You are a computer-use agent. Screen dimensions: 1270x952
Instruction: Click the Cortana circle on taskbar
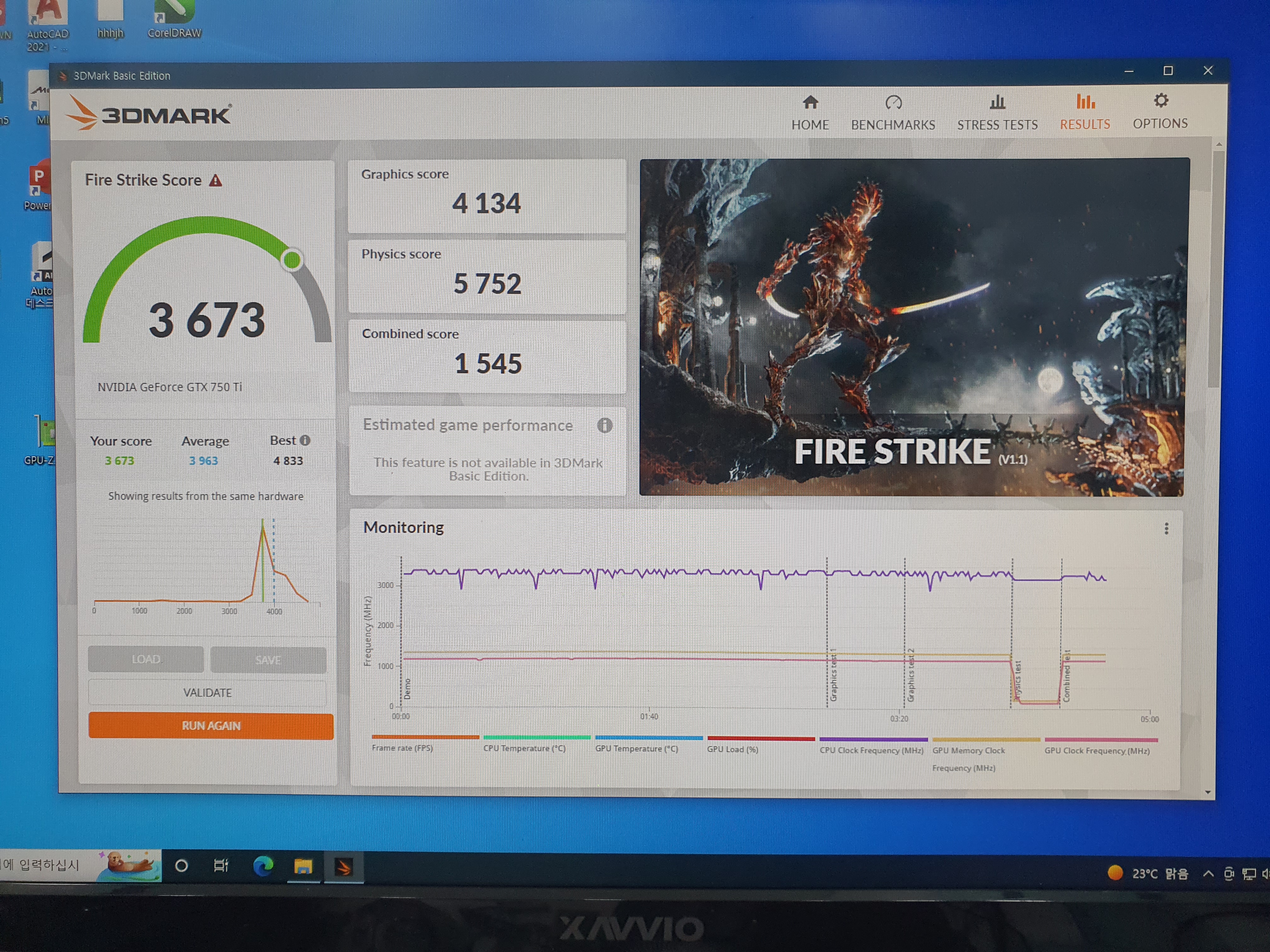pyautogui.click(x=181, y=866)
